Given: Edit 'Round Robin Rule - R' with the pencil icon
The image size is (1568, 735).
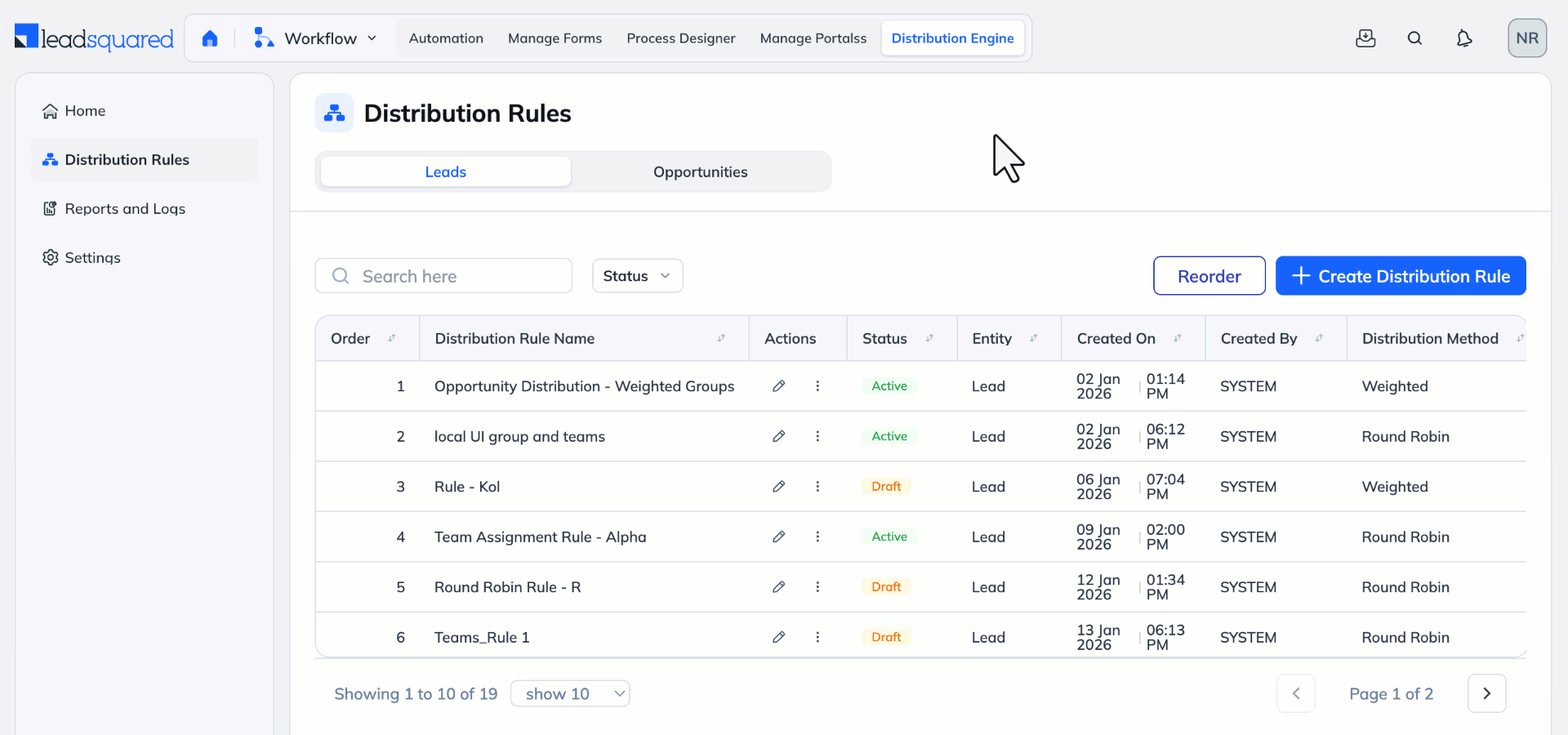Looking at the screenshot, I should click(778, 586).
